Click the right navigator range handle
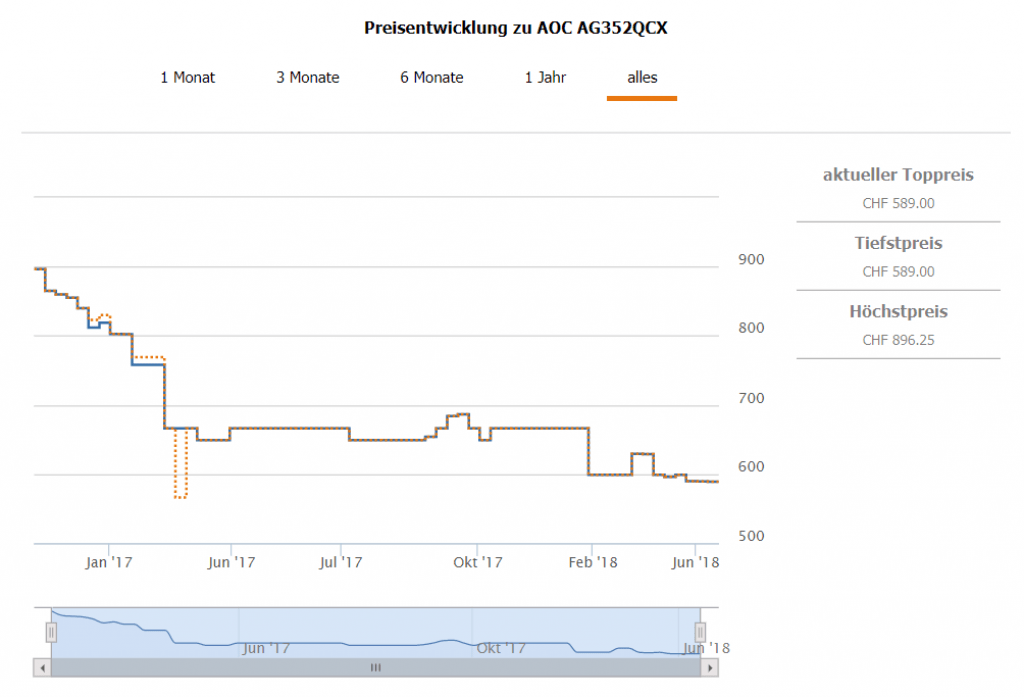This screenshot has width=1024, height=697. point(701,632)
